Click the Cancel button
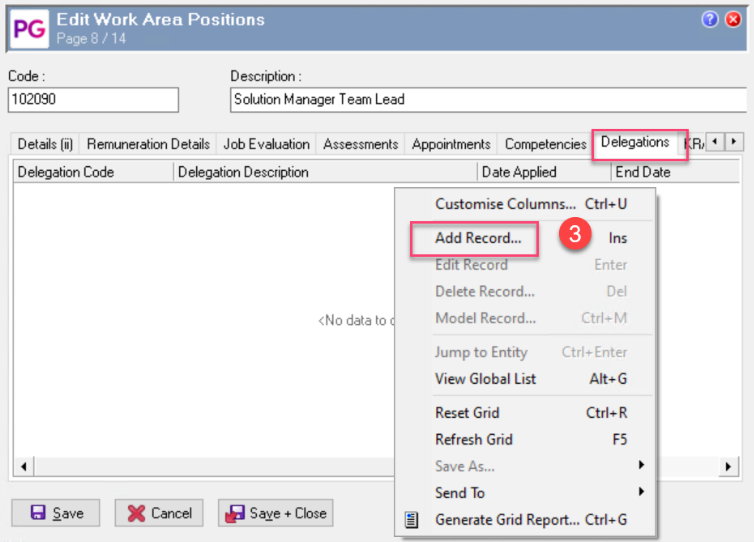Image resolution: width=754 pixels, height=542 pixels. click(159, 513)
